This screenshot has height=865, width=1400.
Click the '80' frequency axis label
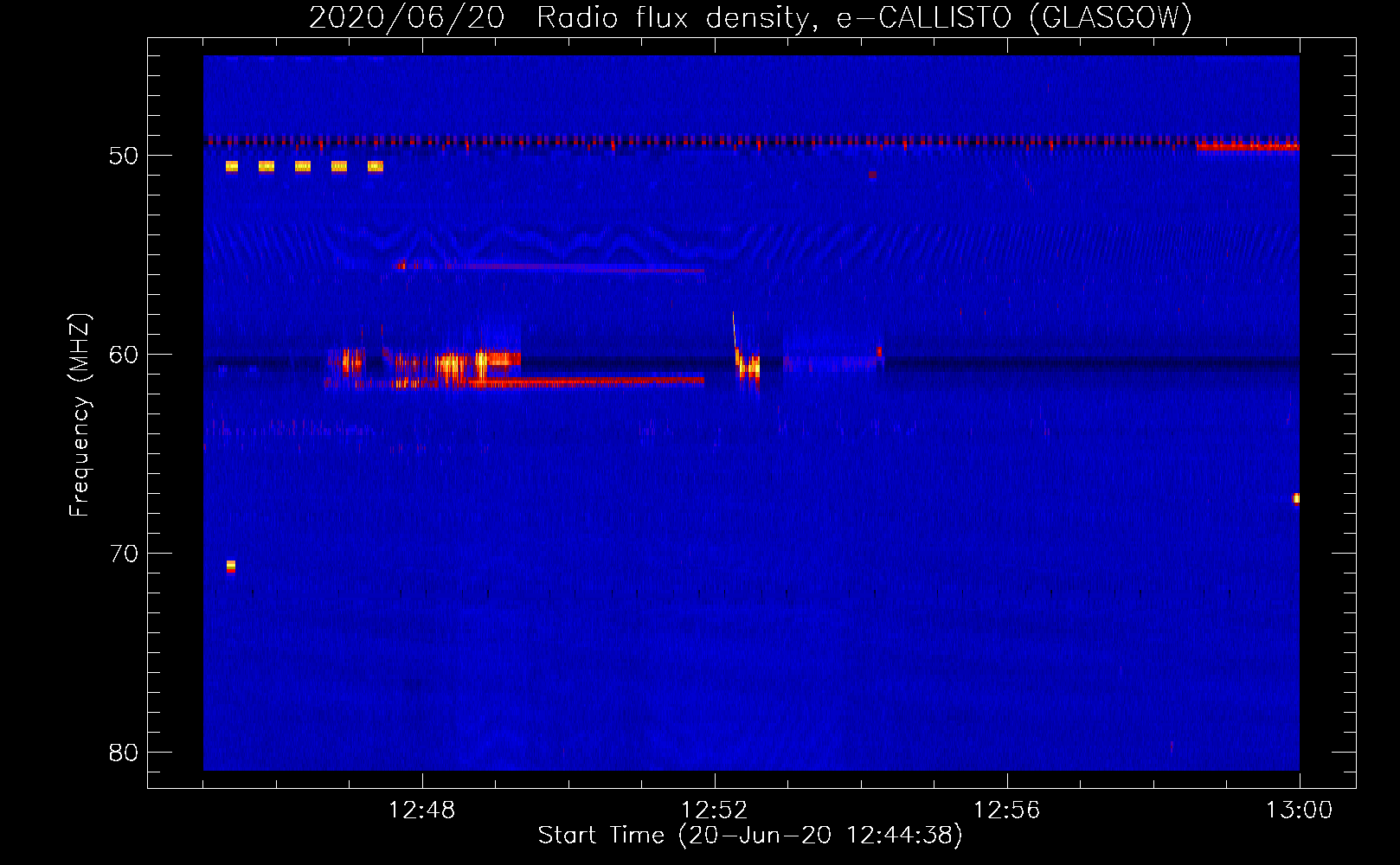click(123, 753)
